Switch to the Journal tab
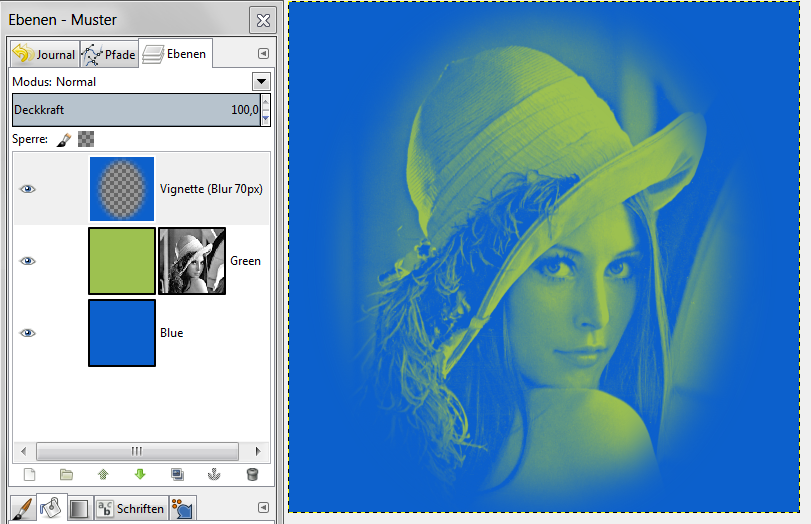This screenshot has height=524, width=811. tap(44, 54)
